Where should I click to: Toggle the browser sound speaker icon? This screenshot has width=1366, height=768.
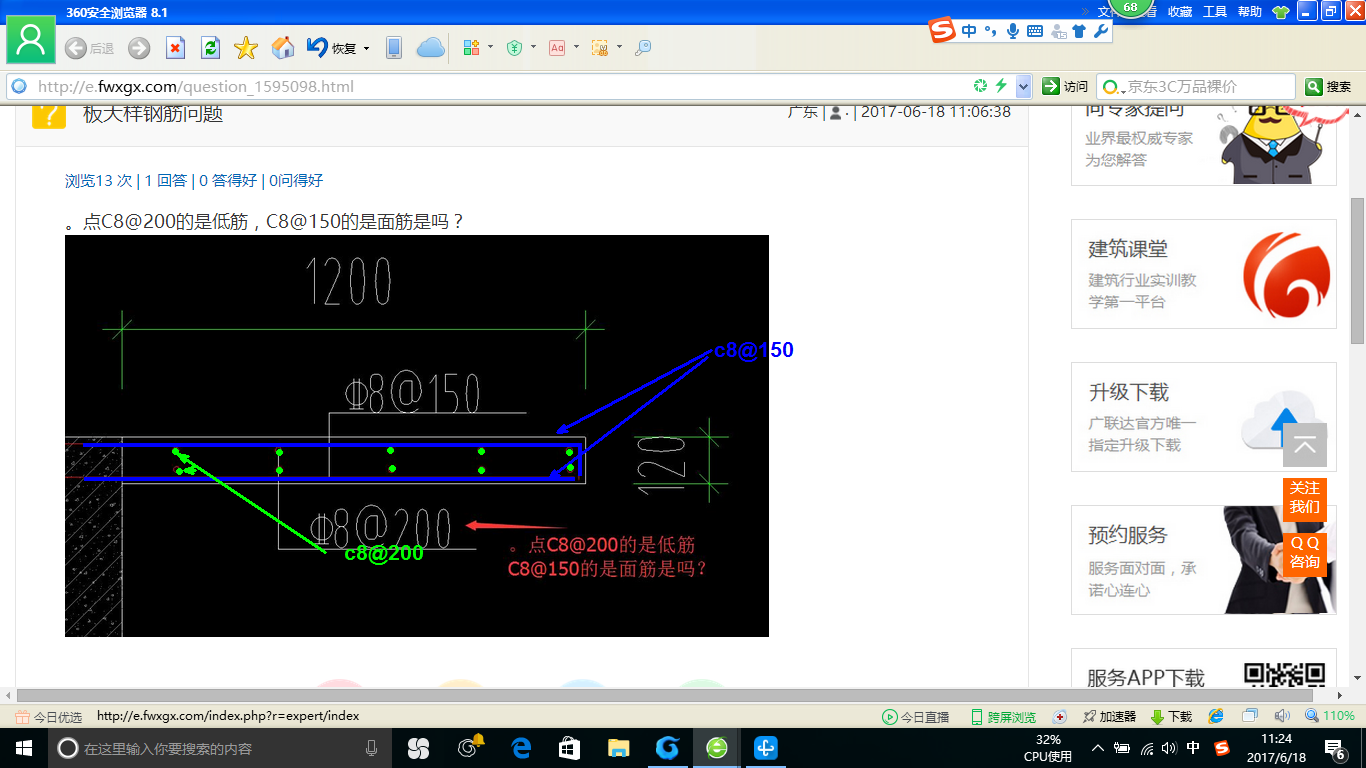(x=1282, y=717)
